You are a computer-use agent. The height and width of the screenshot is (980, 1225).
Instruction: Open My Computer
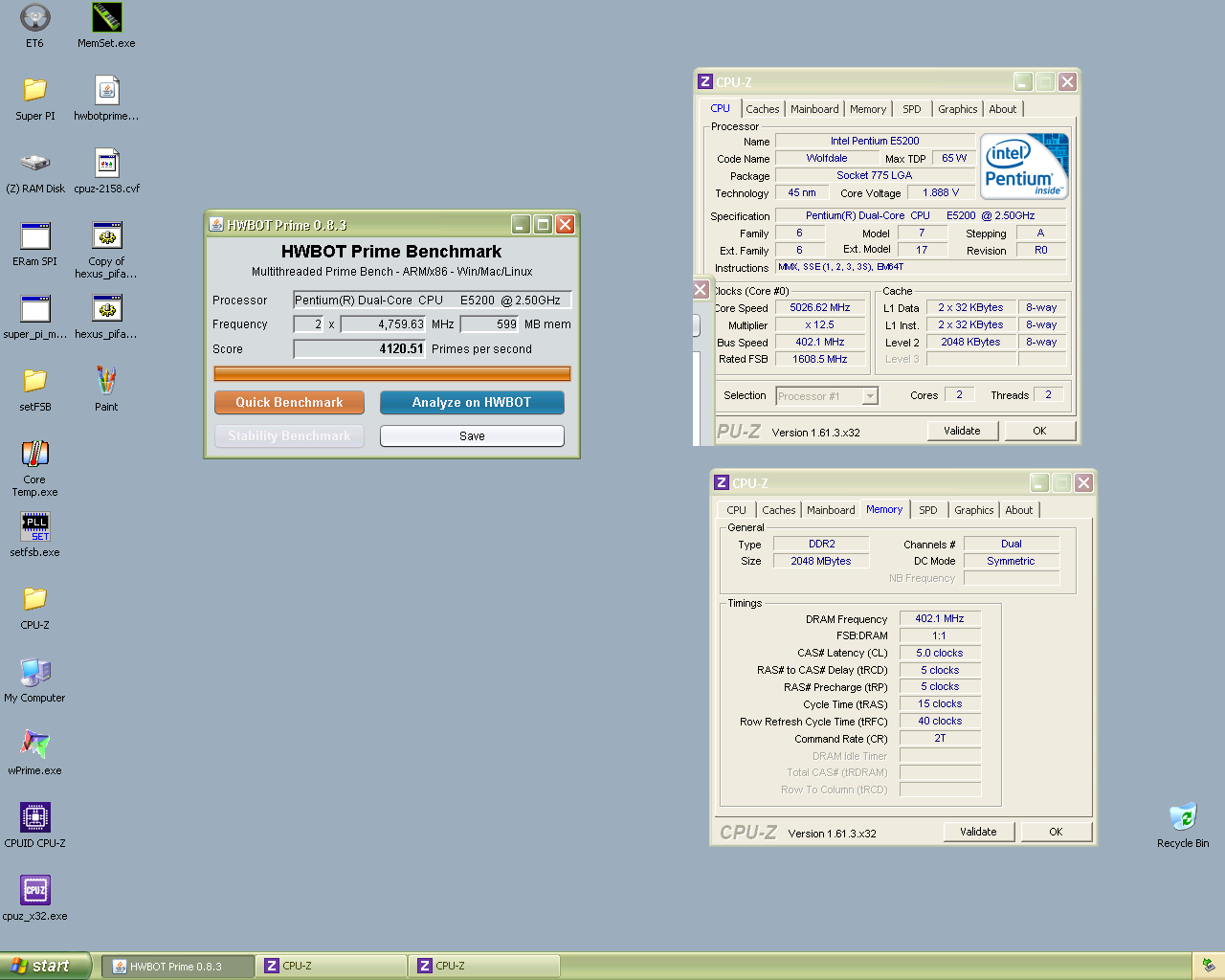[x=34, y=672]
